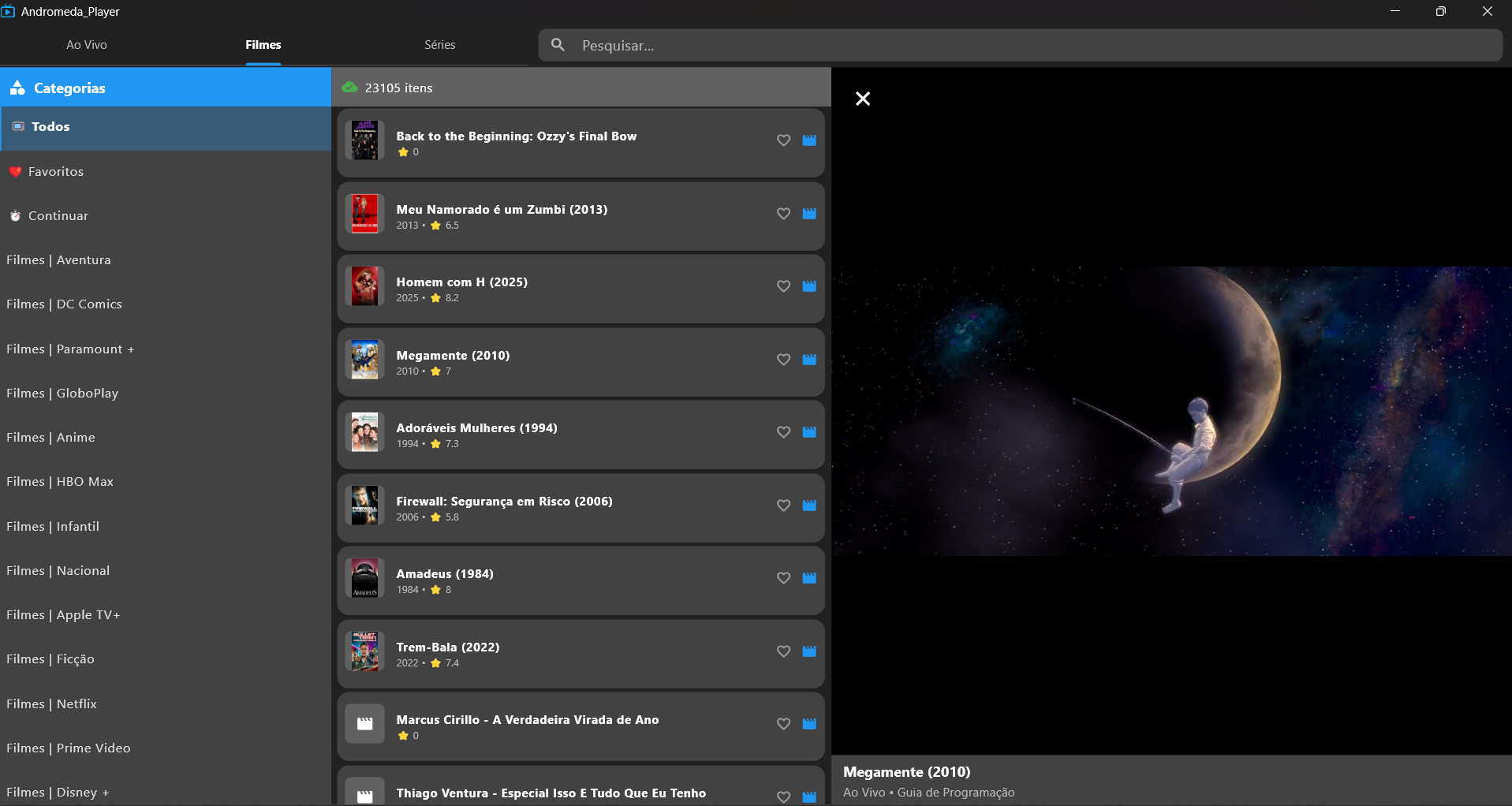Open the Continuar category

tap(58, 216)
